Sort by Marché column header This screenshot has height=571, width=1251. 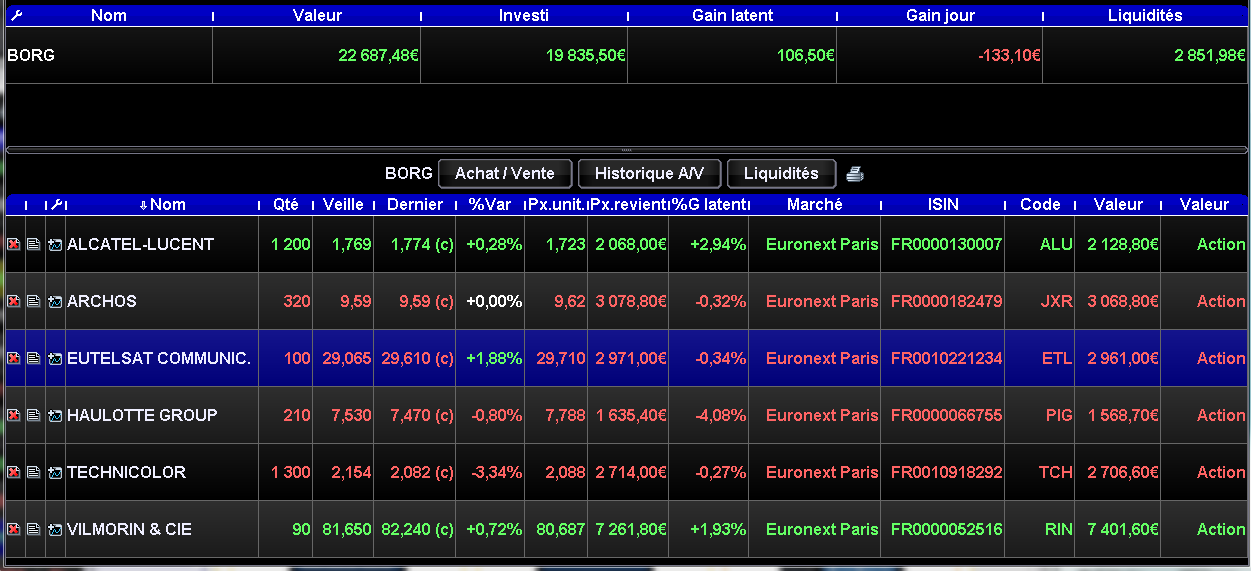pos(815,204)
